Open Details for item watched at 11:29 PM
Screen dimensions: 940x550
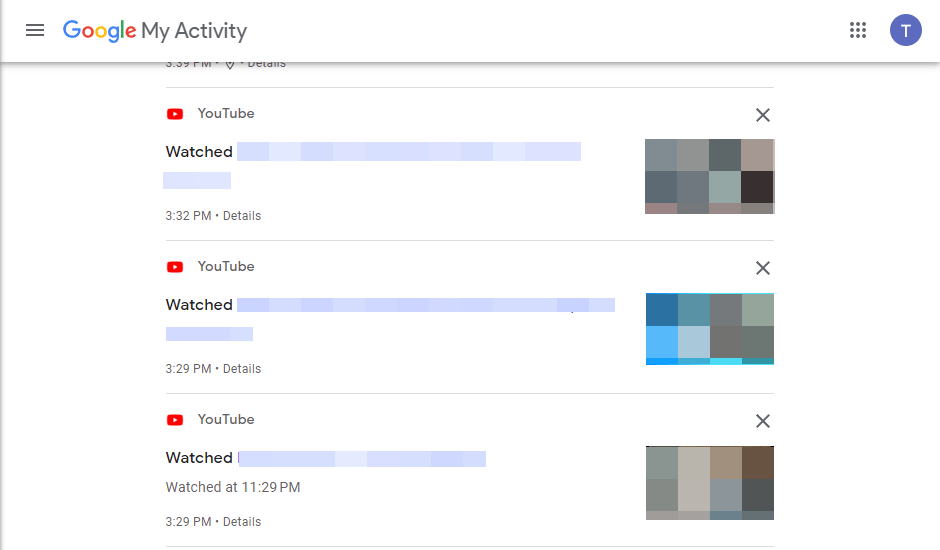[x=242, y=522]
